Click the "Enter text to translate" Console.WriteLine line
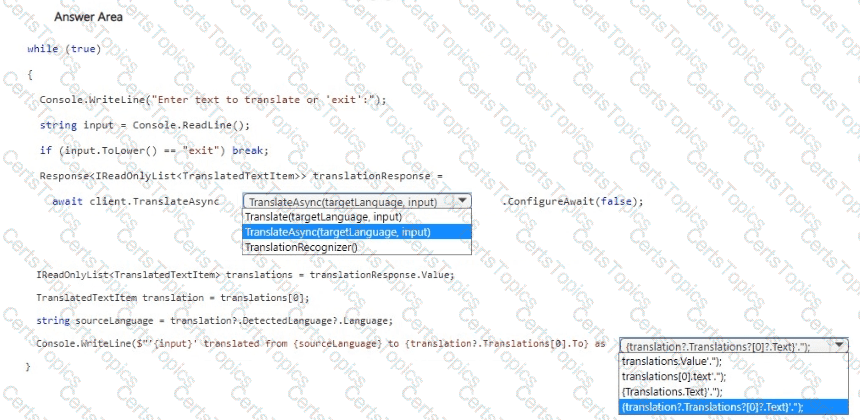This screenshot has width=860, height=420. 212,99
